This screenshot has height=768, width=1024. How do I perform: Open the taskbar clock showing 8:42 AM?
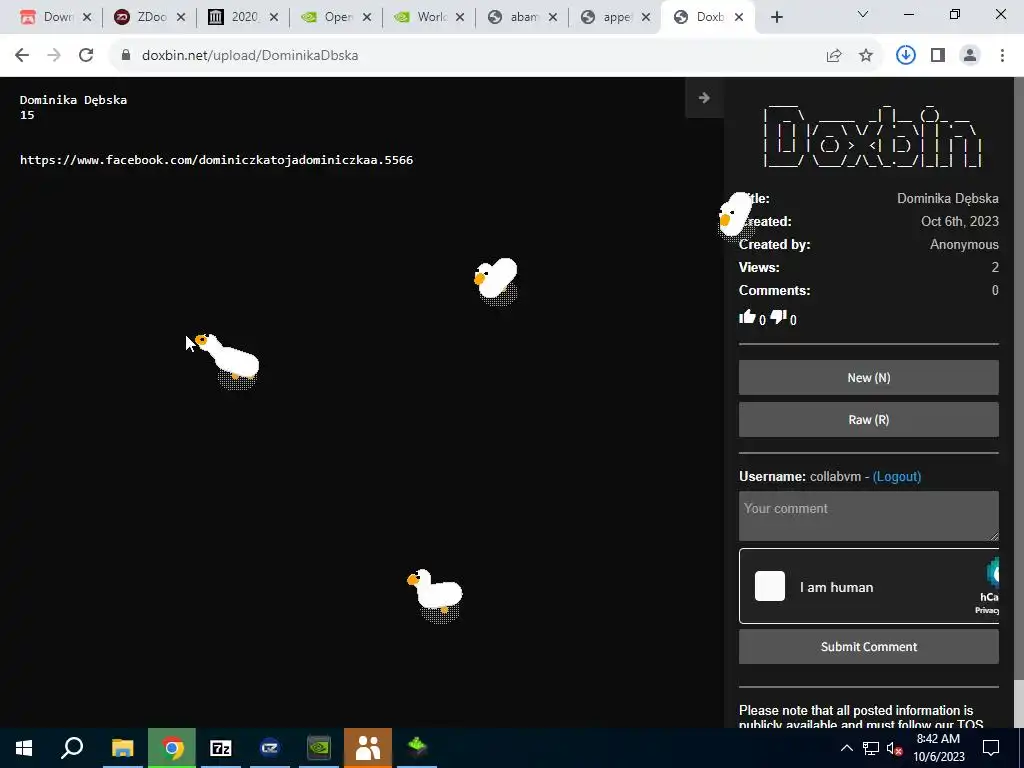click(x=938, y=748)
